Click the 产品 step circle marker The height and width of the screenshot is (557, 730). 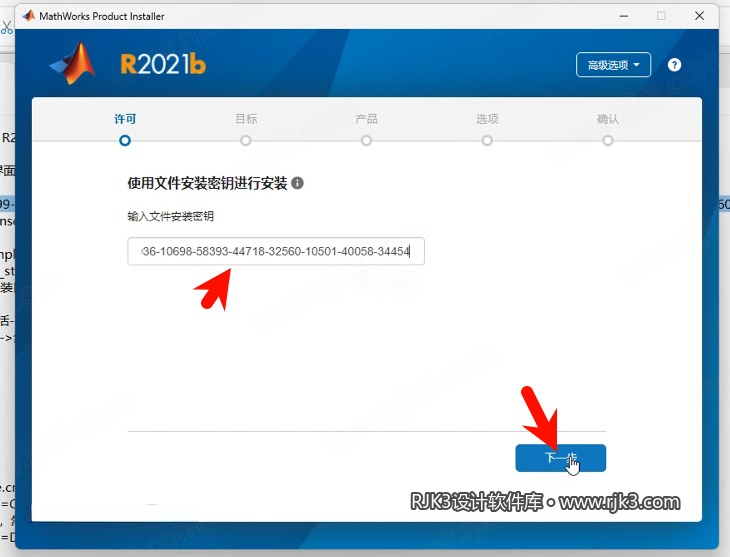[x=366, y=140]
